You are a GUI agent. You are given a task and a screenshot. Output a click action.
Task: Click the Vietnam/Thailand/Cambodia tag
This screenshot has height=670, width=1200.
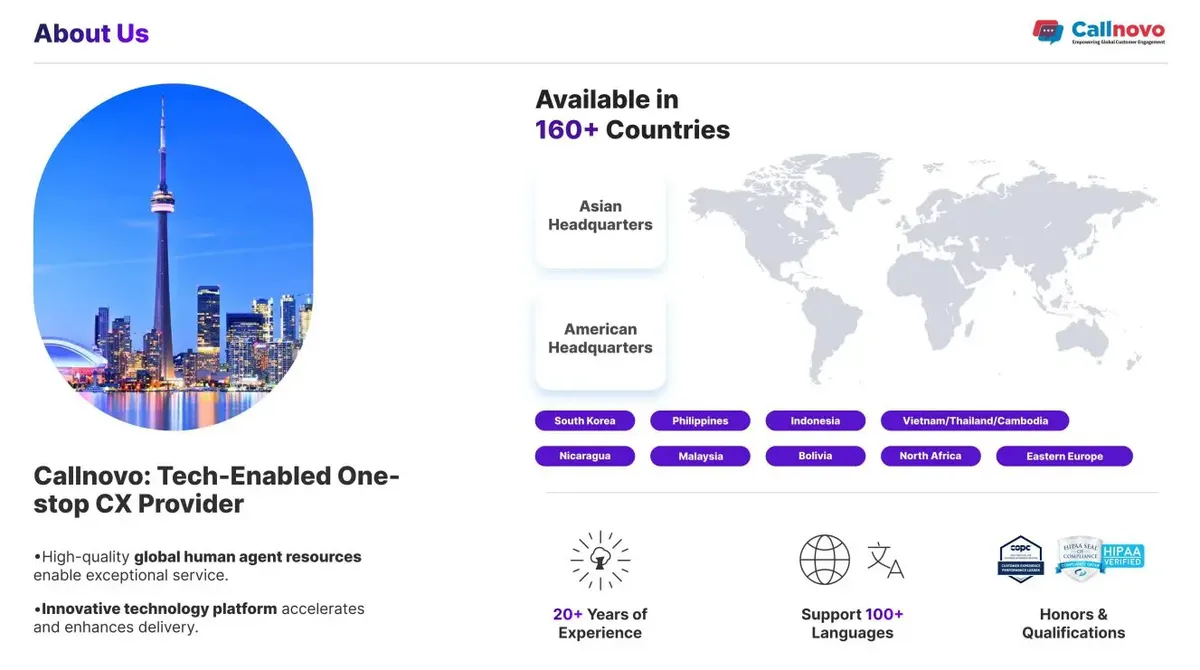point(975,421)
